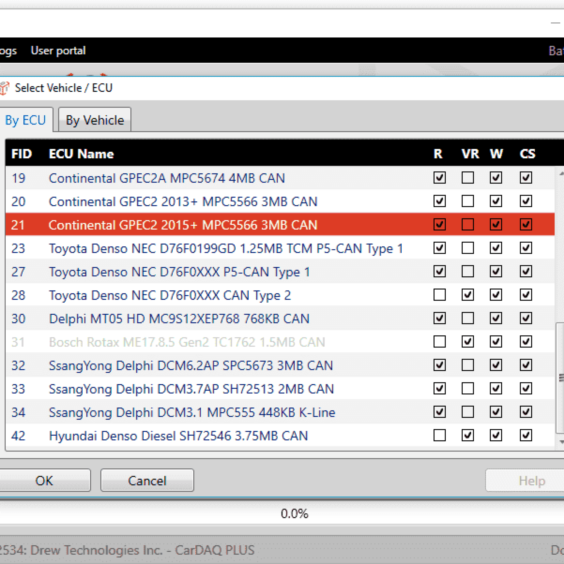This screenshot has width=564, height=564.
Task: Toggle R checkbox for Hyundai Denso Diesel row
Action: 440,435
